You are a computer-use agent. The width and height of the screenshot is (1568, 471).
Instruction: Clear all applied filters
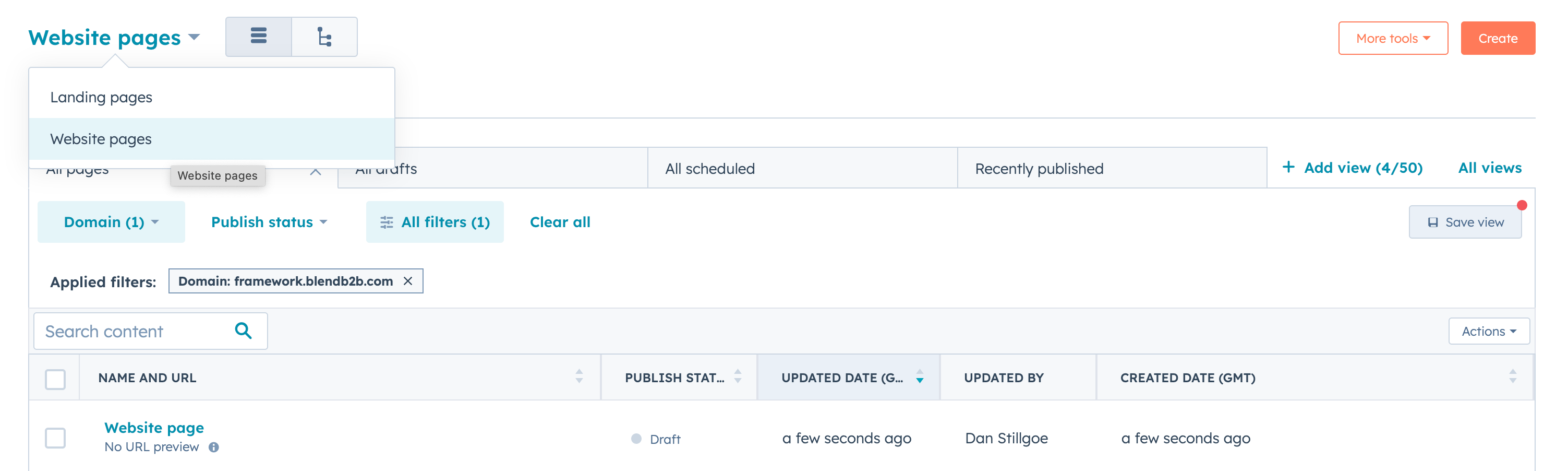pos(559,222)
